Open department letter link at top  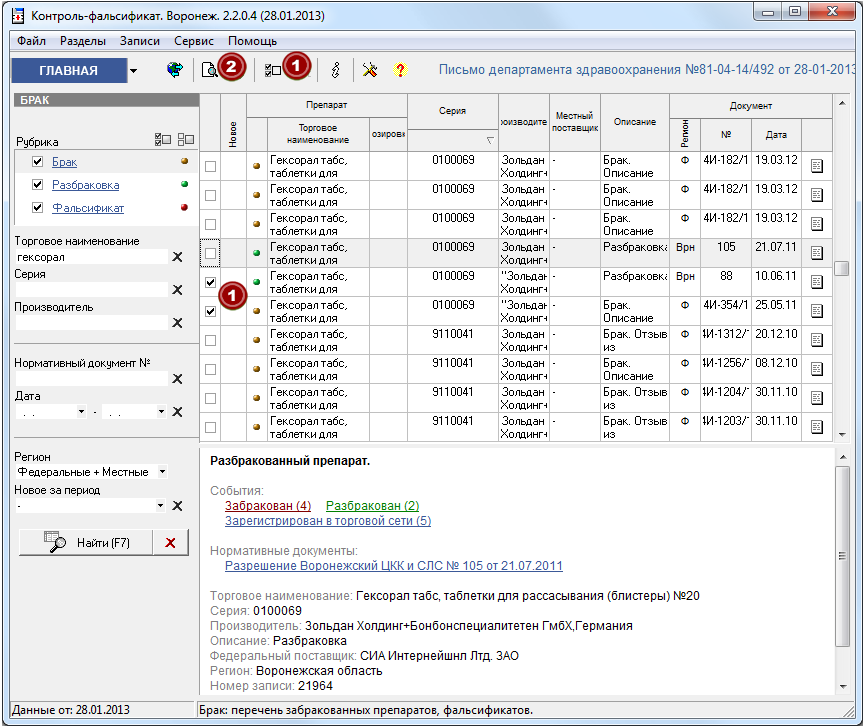[x=647, y=69]
